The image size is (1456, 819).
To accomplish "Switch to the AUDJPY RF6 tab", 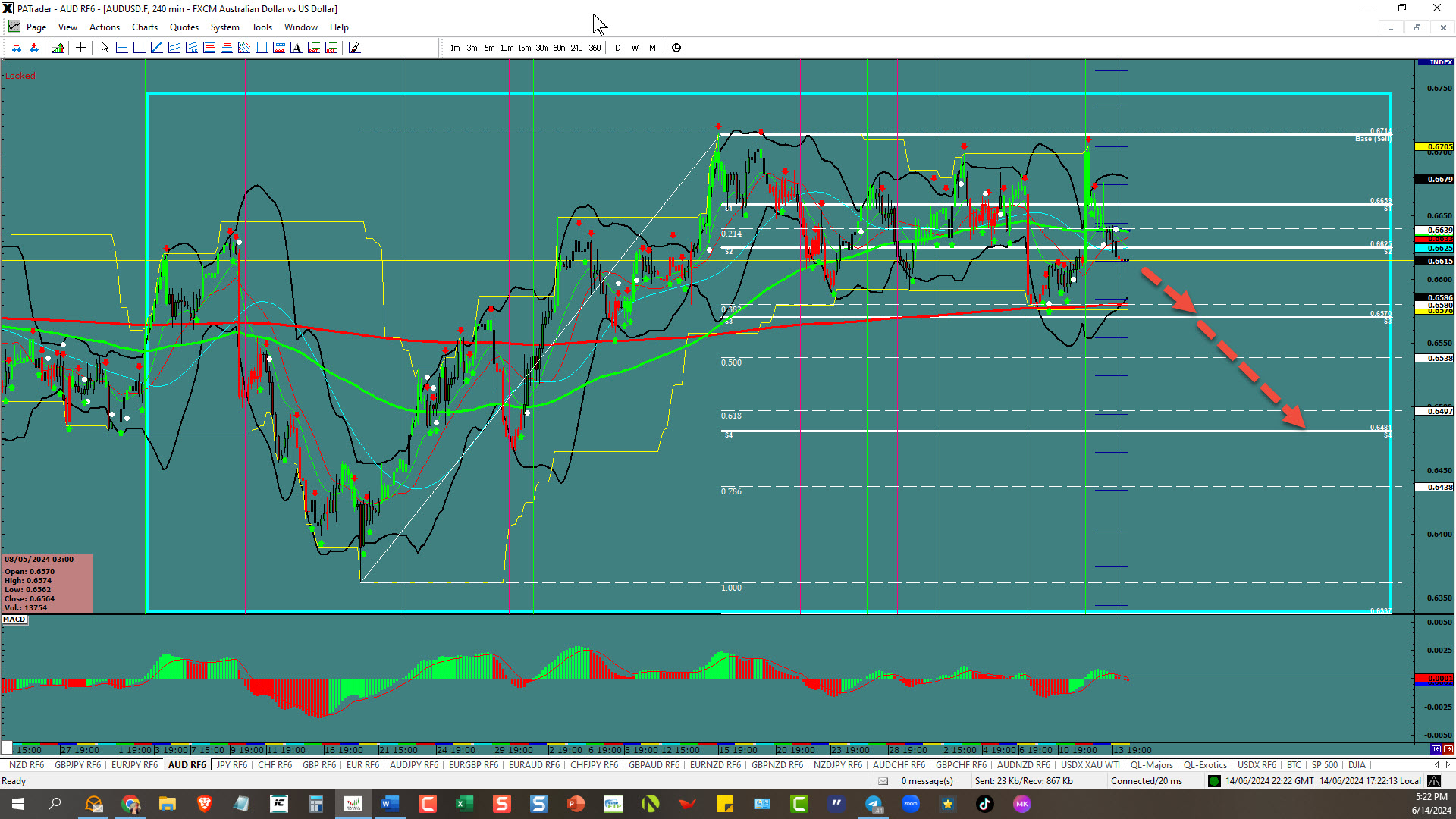I will coord(414,765).
